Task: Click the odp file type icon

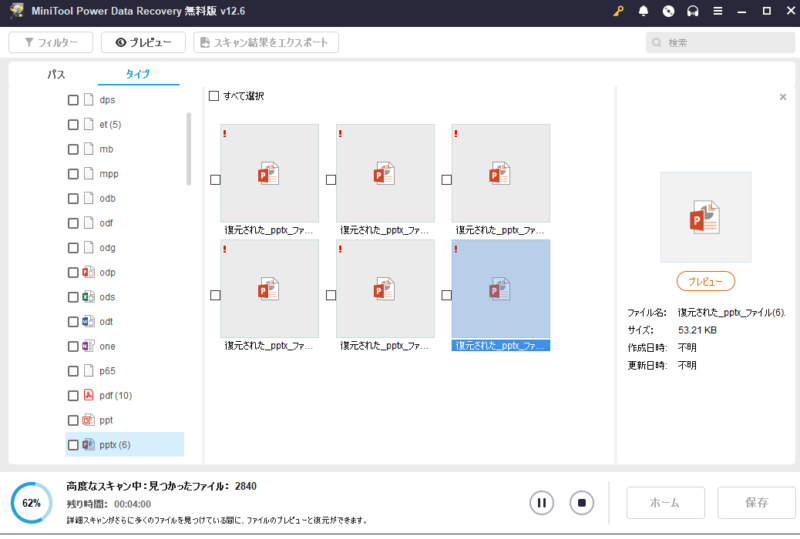Action: 89,272
